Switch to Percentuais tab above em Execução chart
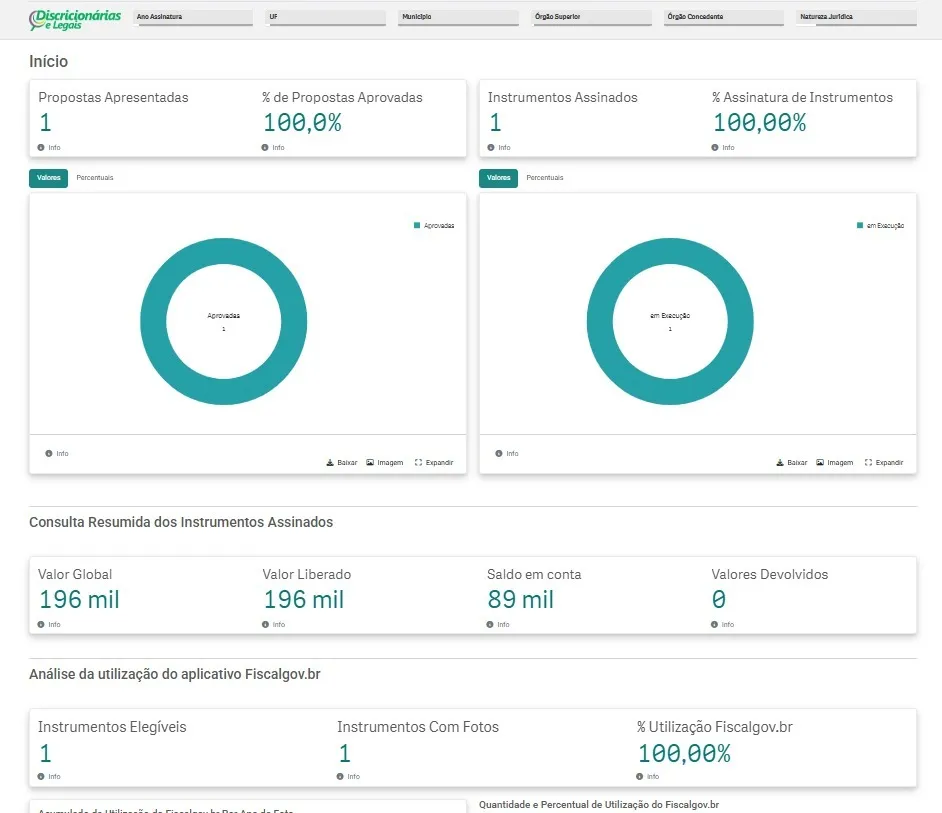Image resolution: width=942 pixels, height=813 pixels. [x=545, y=178]
